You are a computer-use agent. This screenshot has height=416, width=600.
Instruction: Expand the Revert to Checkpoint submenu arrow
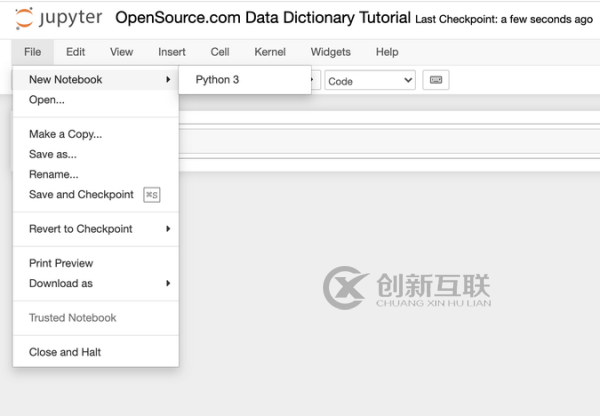click(168, 229)
